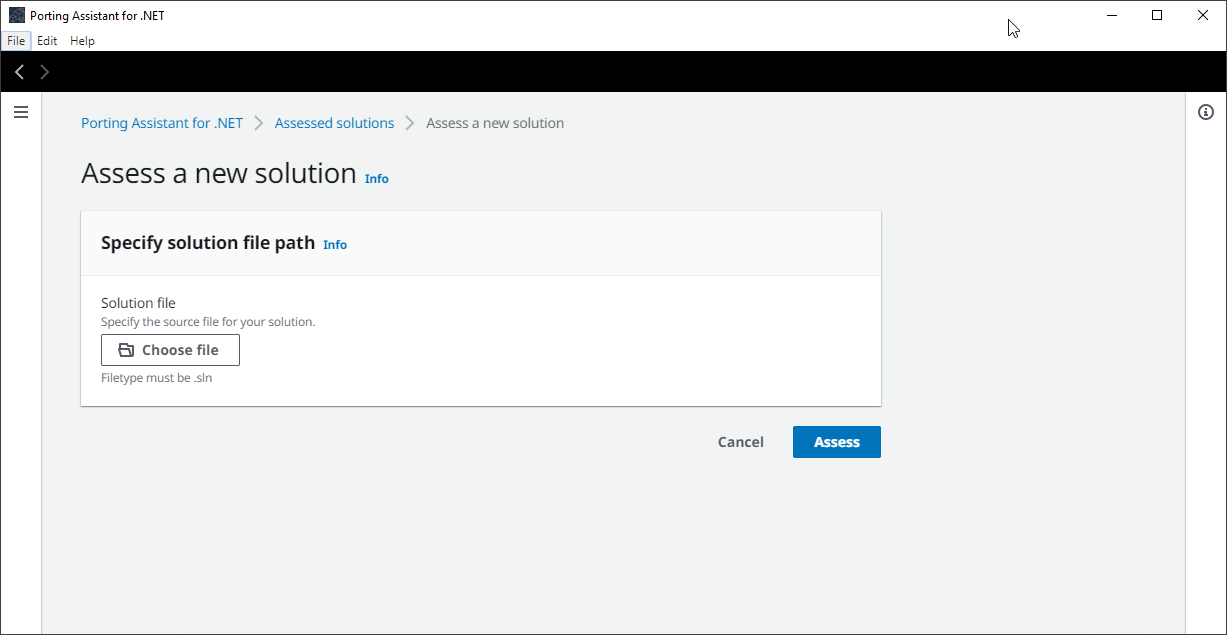1227x635 pixels.
Task: Open Info link in Specify solution file path
Action: 334,244
